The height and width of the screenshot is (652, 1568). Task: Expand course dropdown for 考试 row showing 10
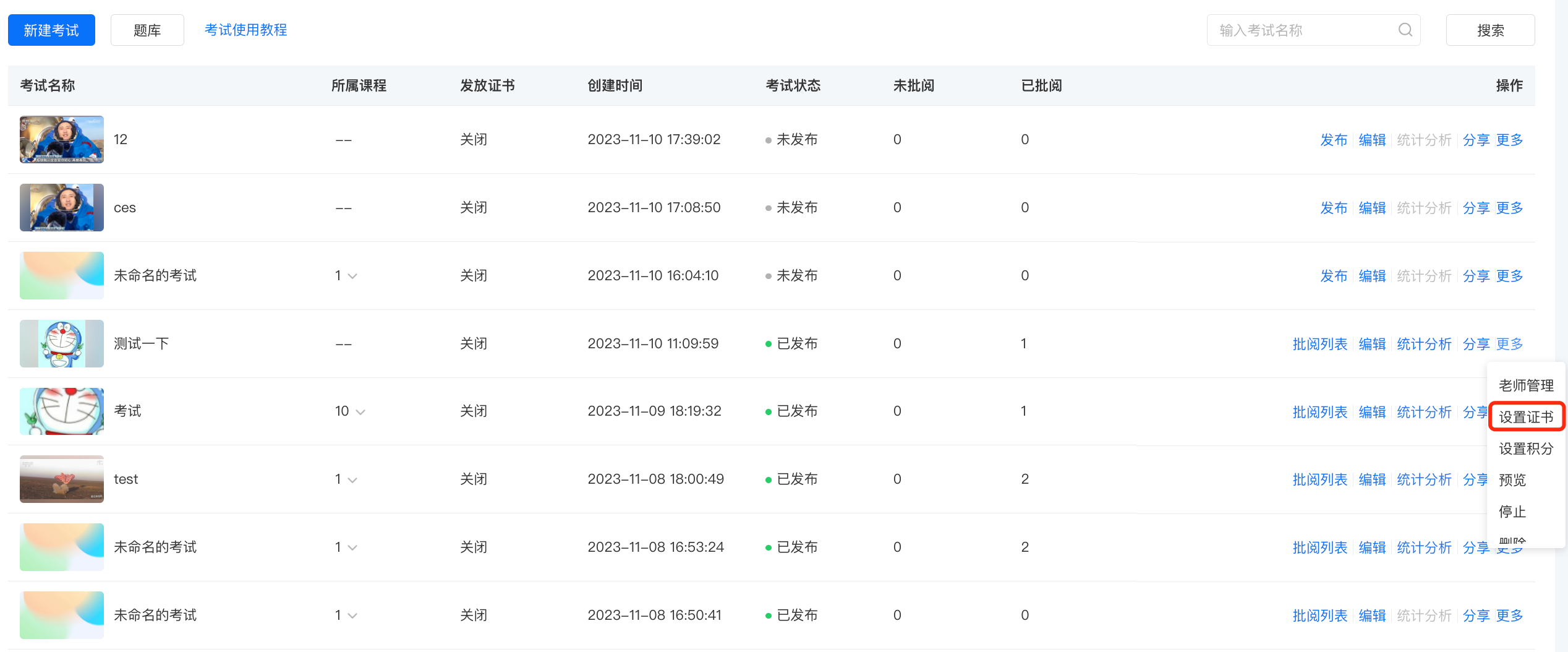coord(360,412)
